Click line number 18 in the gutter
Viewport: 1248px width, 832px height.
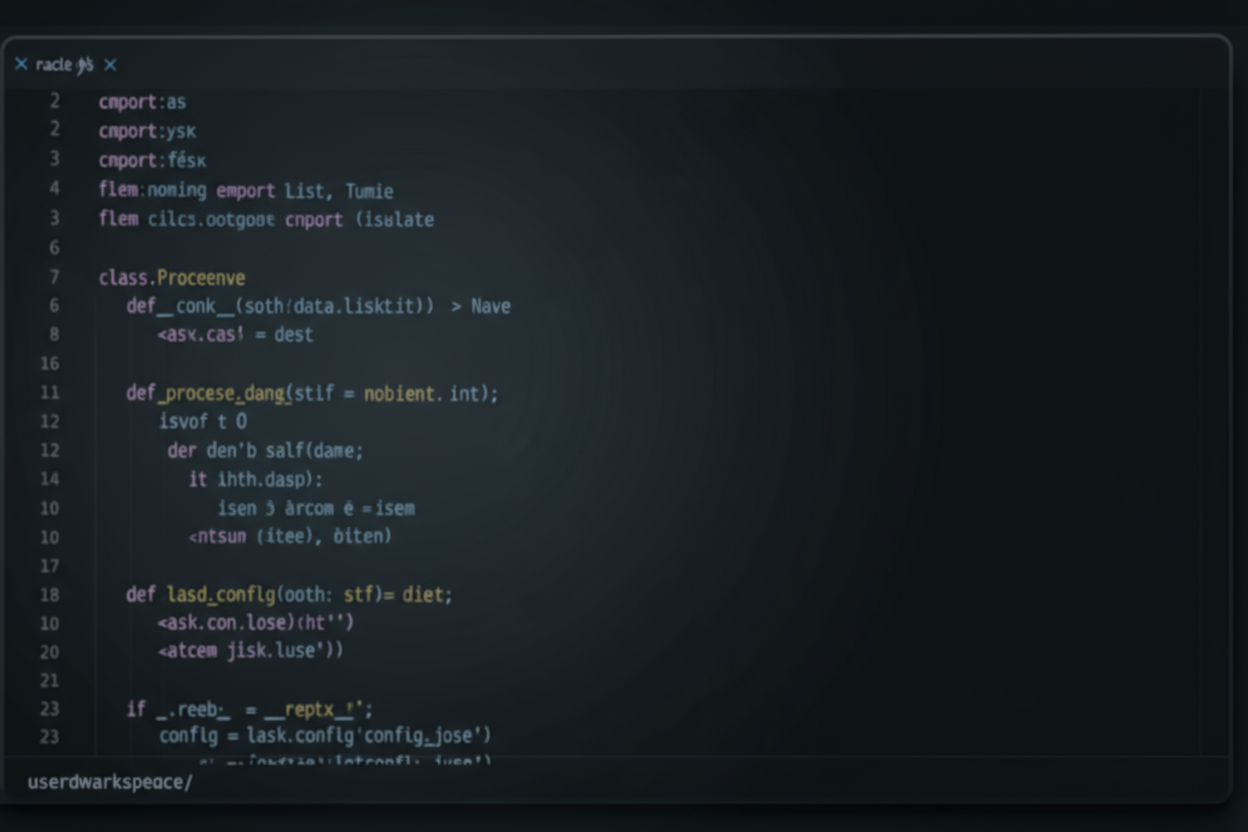pos(50,595)
